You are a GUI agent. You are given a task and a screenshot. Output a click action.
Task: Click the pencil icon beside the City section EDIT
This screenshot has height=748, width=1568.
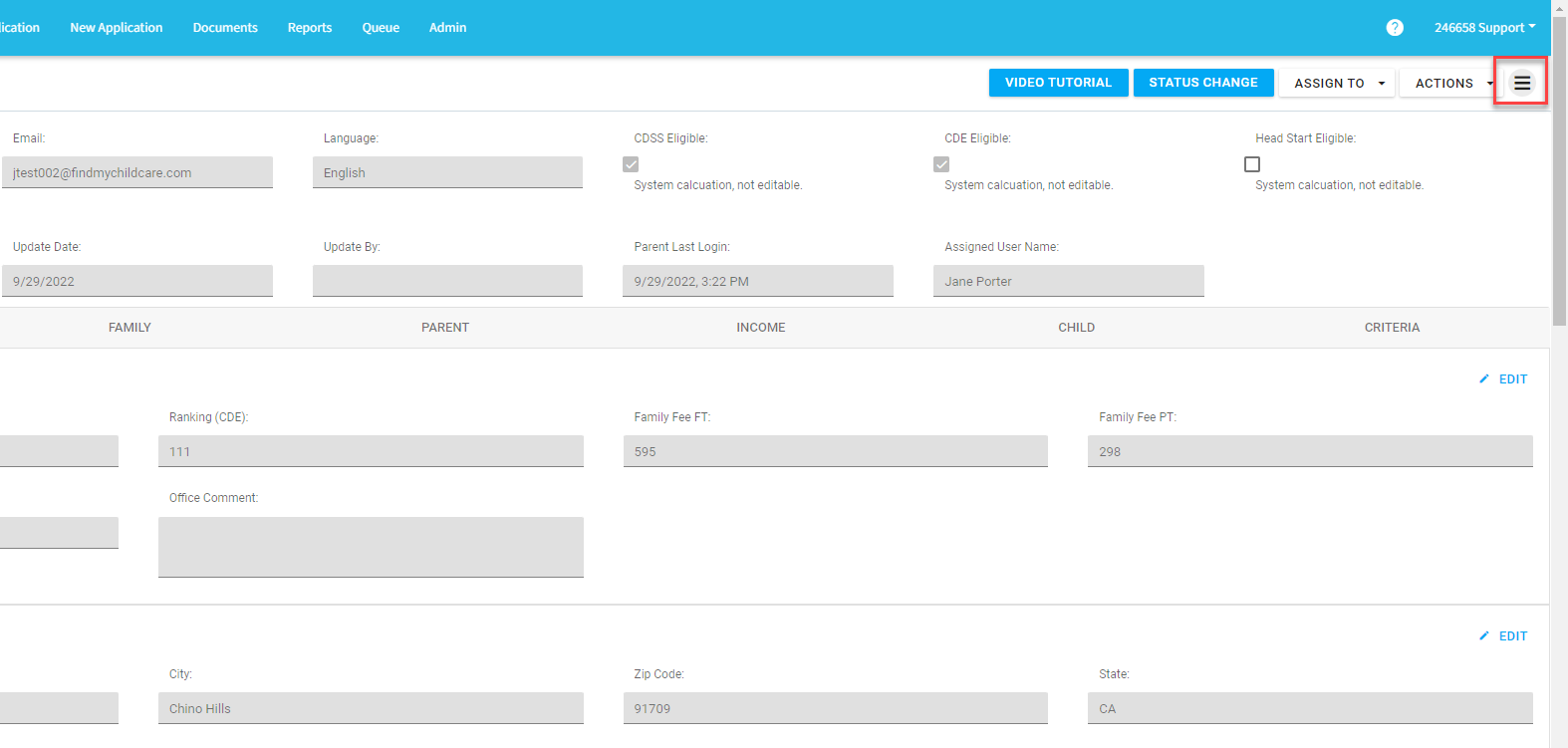pos(1484,636)
